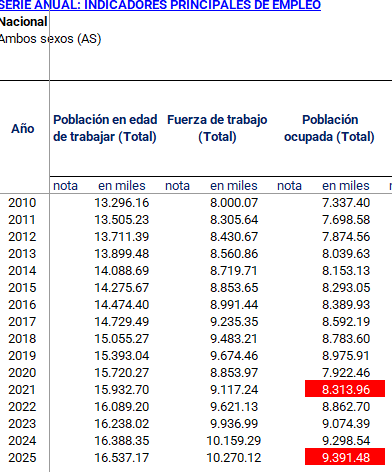Select the year 2010 cell

(22, 203)
